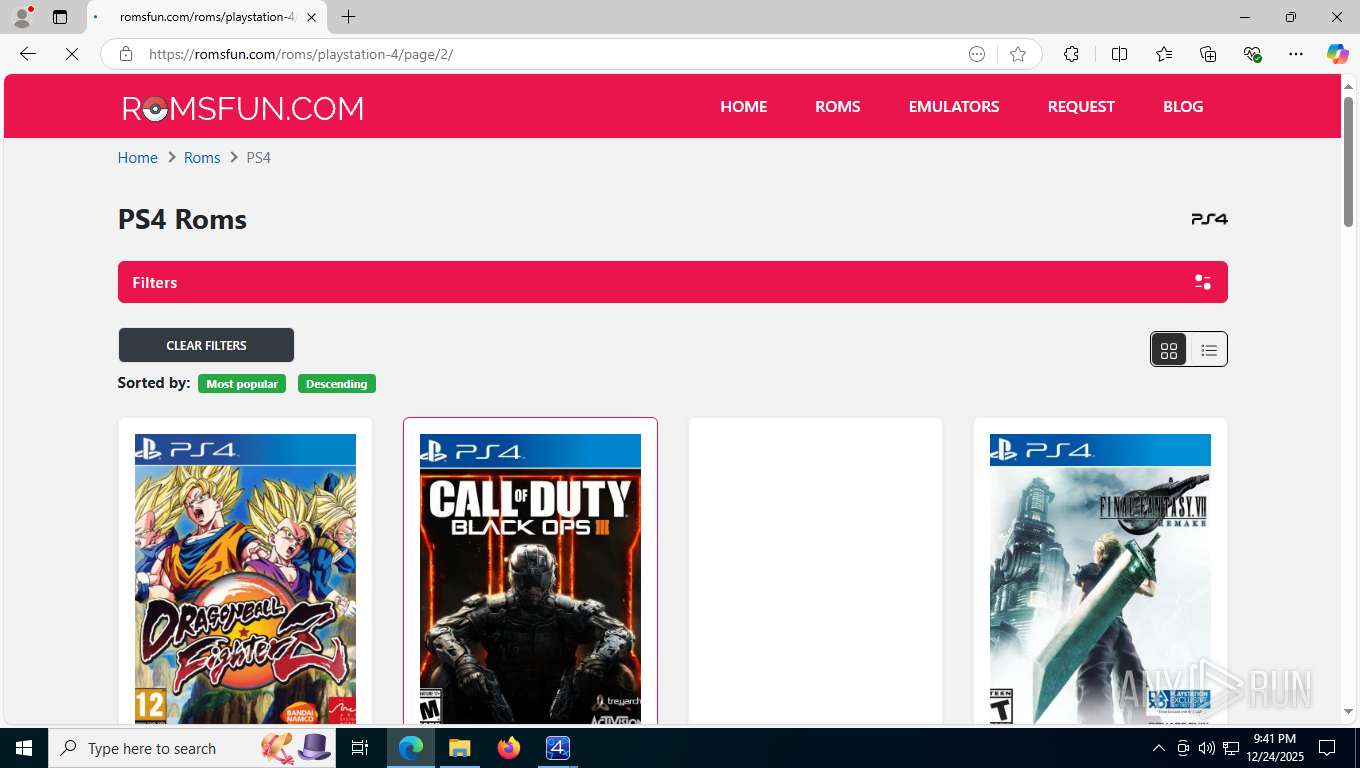Open Windows Start menu

24,748
